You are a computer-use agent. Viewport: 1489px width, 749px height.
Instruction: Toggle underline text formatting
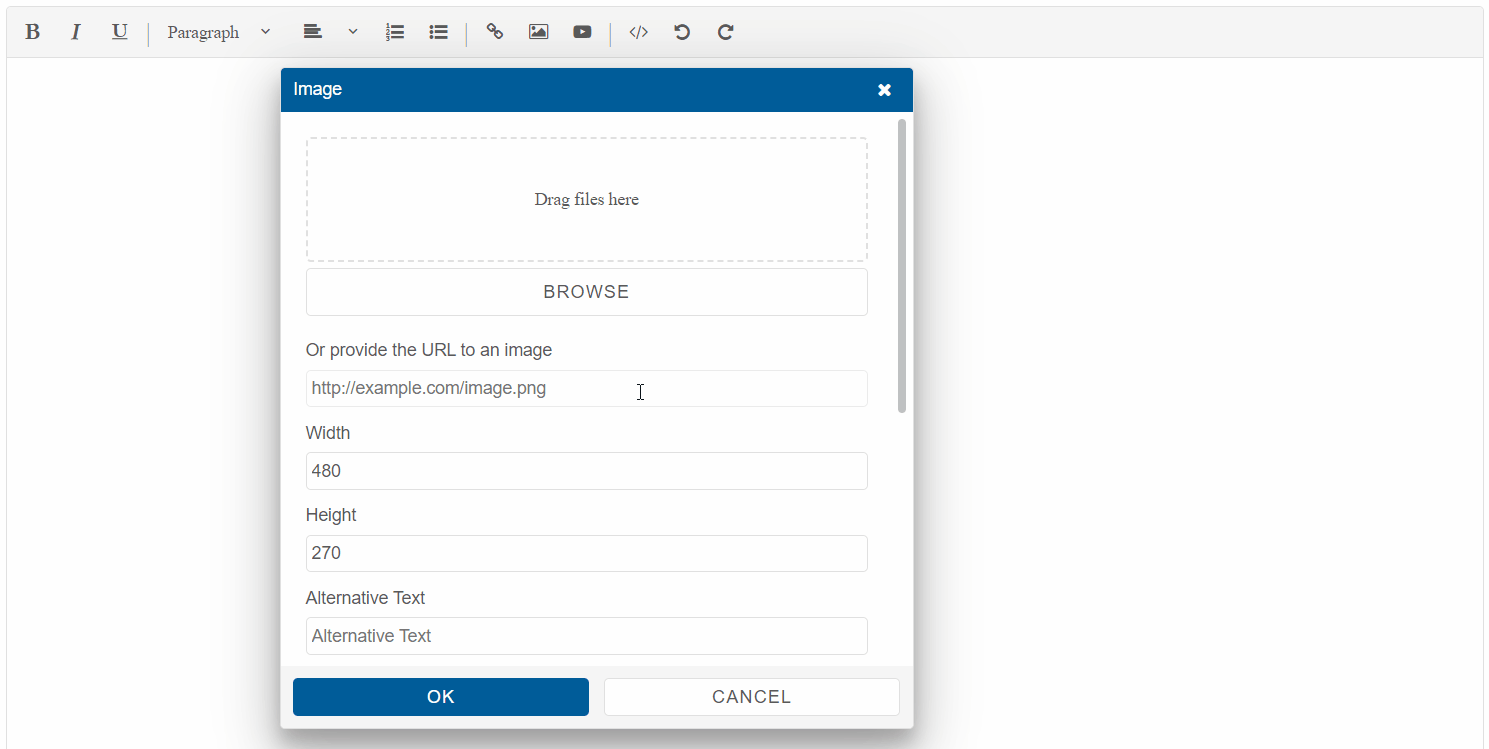pyautogui.click(x=119, y=32)
